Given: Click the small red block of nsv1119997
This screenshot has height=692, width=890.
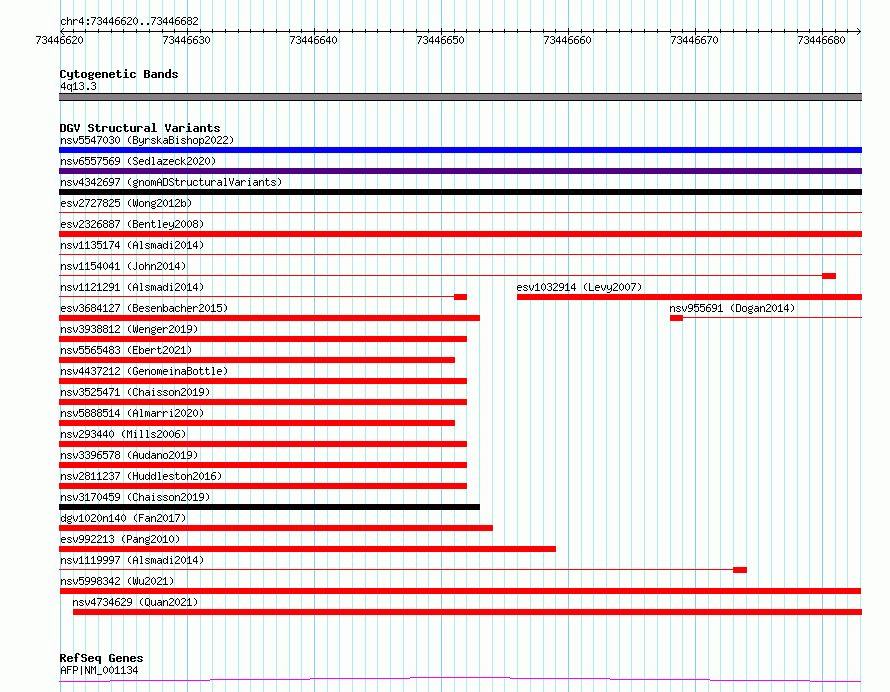Looking at the screenshot, I should tap(740, 570).
